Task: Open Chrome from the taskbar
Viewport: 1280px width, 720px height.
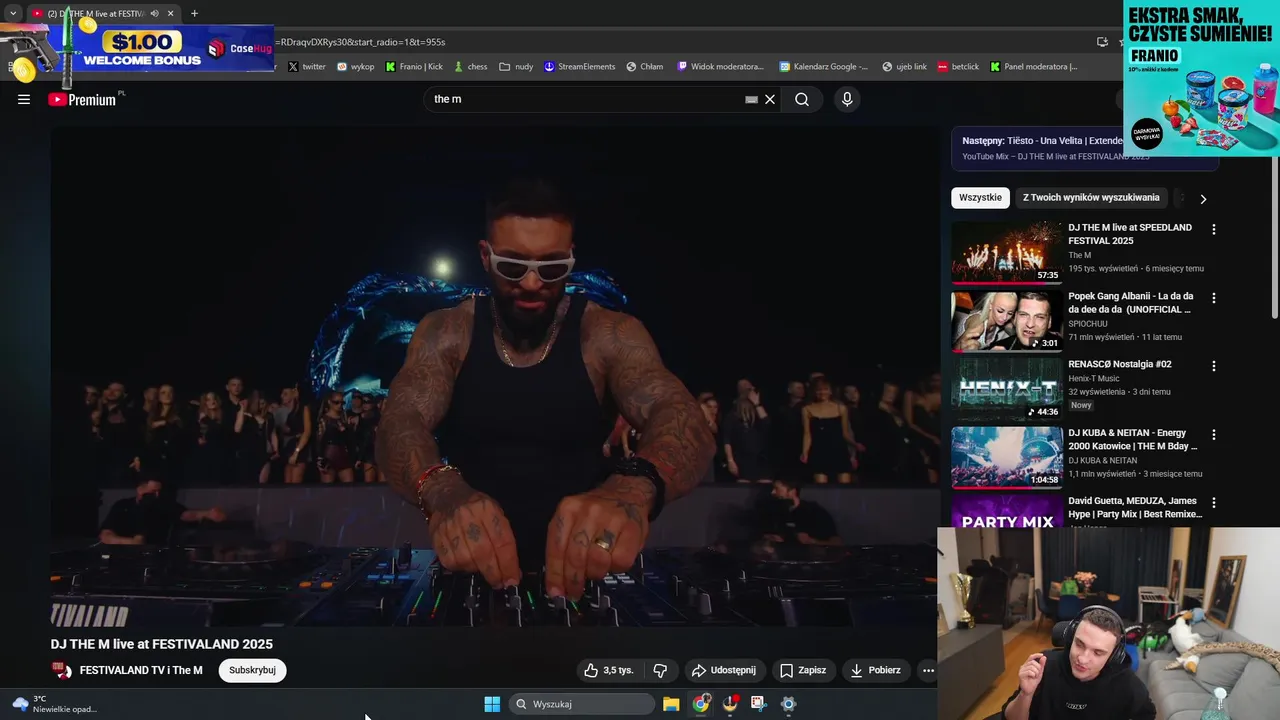Action: pyautogui.click(x=701, y=704)
